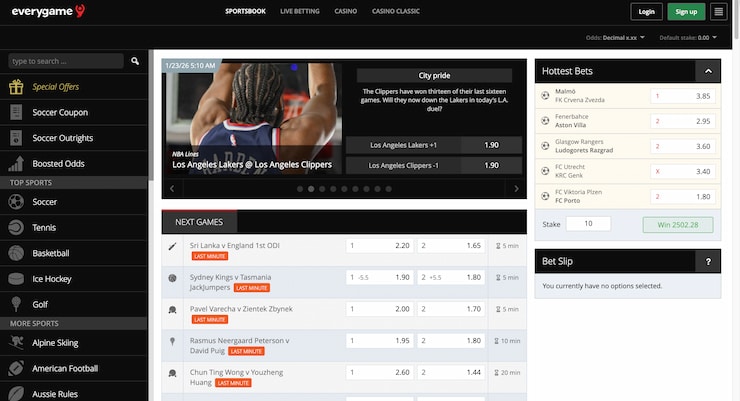740x401 pixels.
Task: Click the Tennis sidebar icon
Action: click(x=16, y=227)
